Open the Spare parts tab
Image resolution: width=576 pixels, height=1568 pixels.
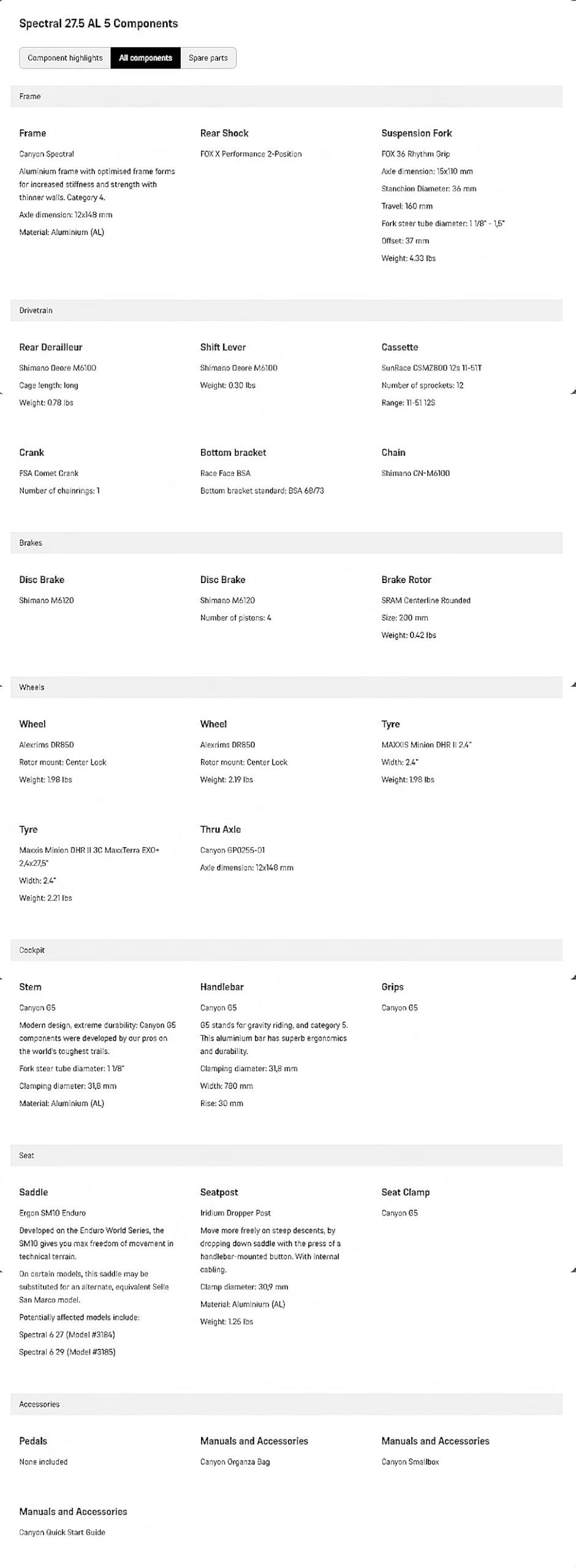[x=208, y=58]
